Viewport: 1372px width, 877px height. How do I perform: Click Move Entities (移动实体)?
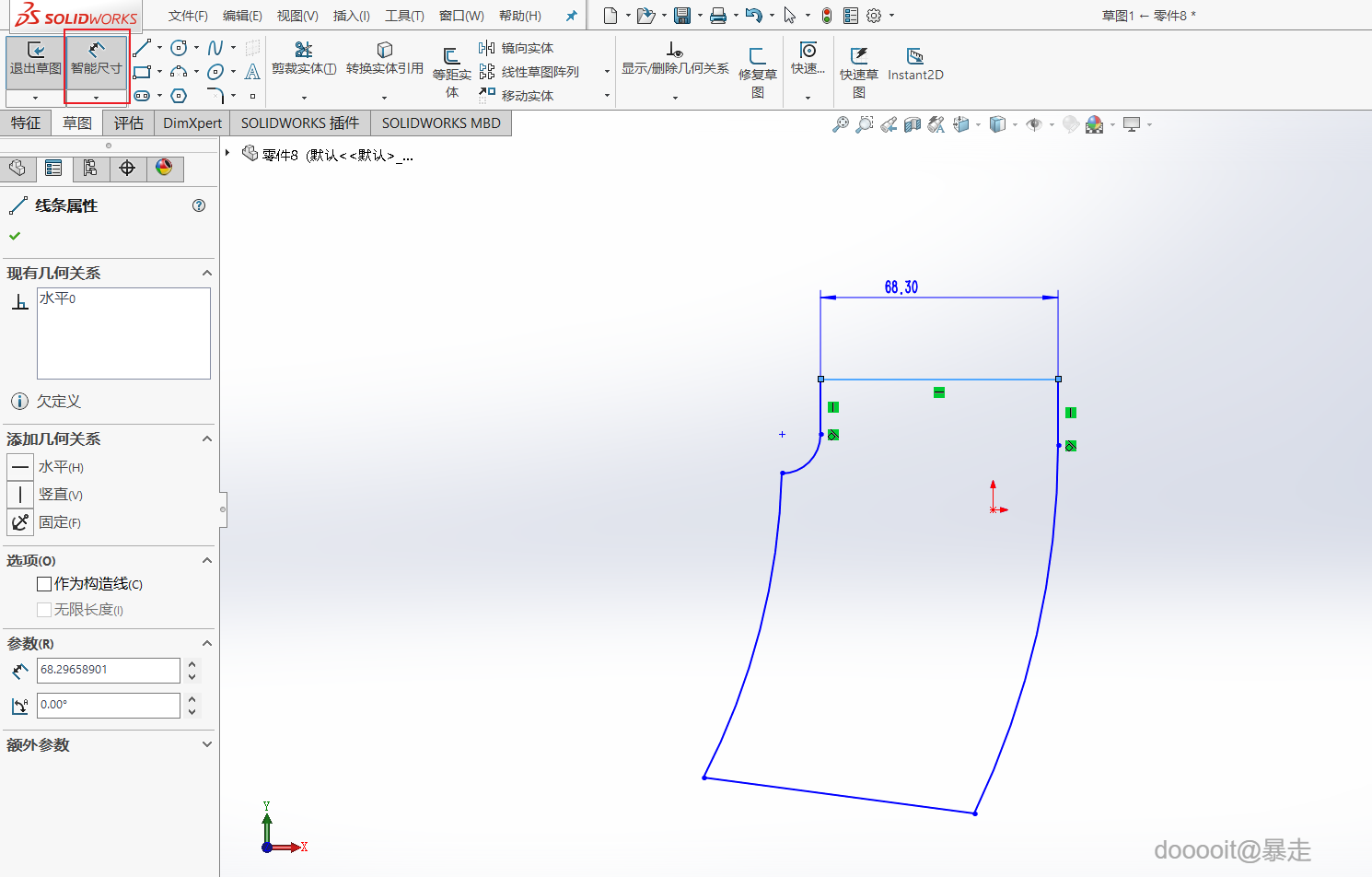[x=516, y=96]
